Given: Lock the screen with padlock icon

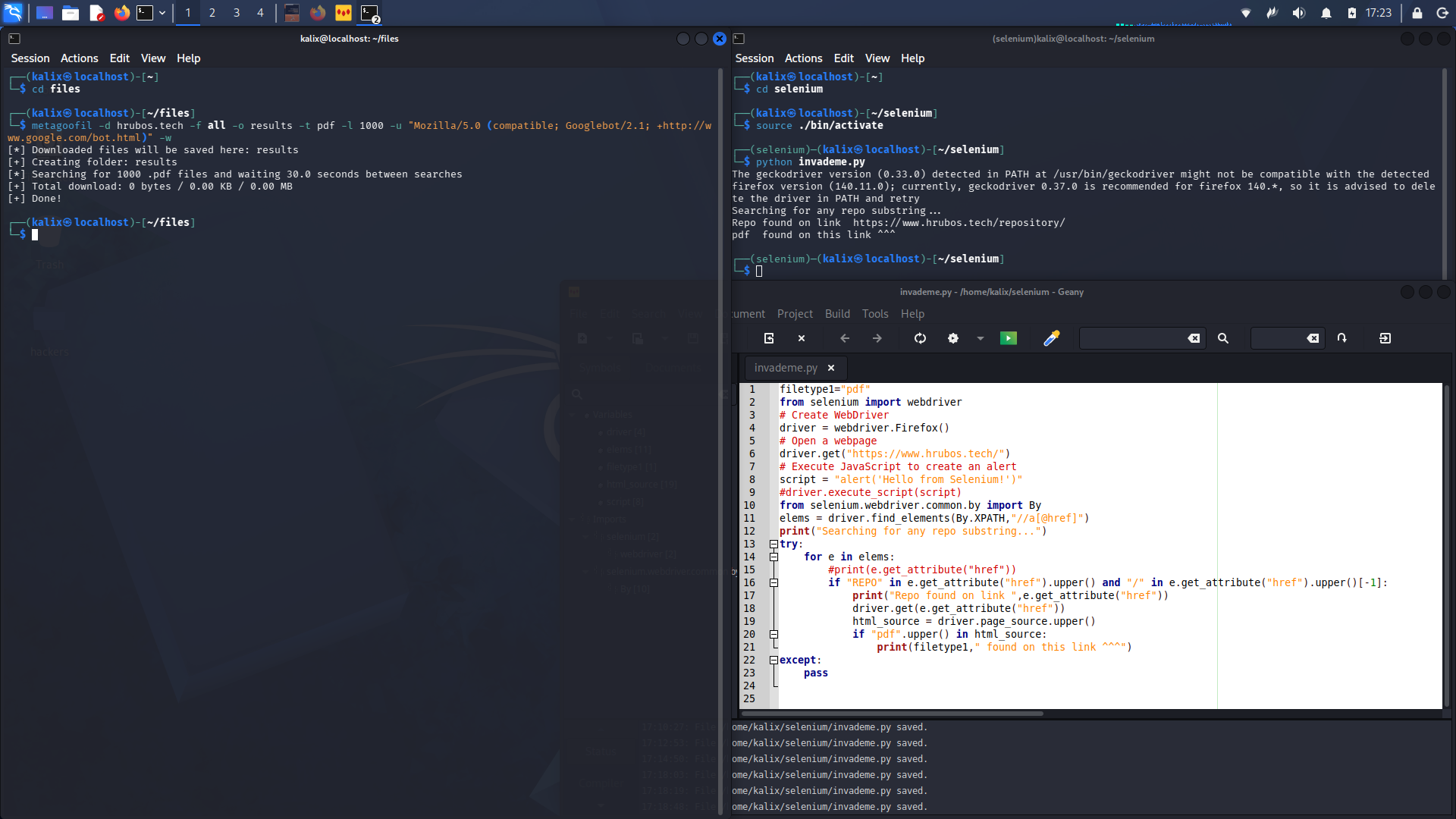Looking at the screenshot, I should pyautogui.click(x=1417, y=13).
